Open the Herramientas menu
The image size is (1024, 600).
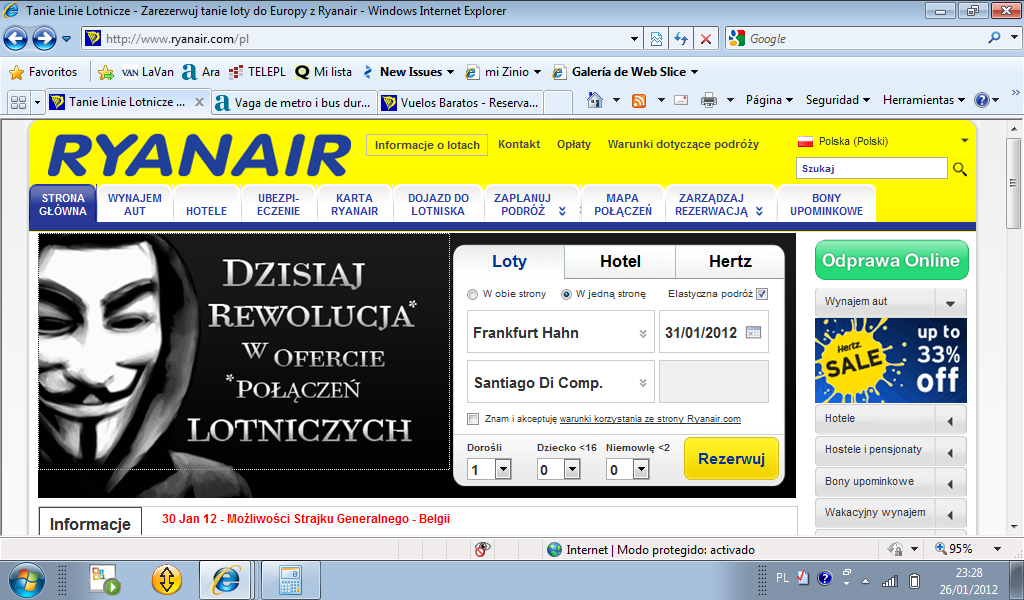coord(923,100)
